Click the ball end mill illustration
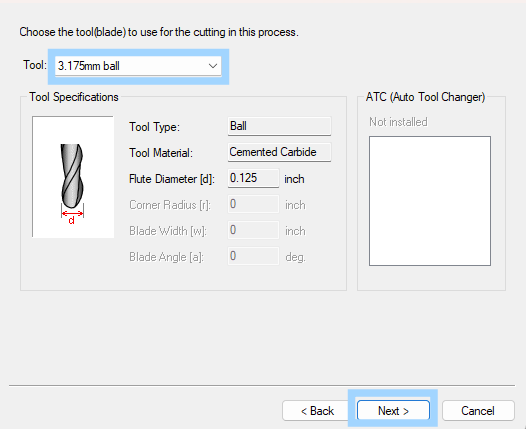526x429 pixels. click(72, 176)
